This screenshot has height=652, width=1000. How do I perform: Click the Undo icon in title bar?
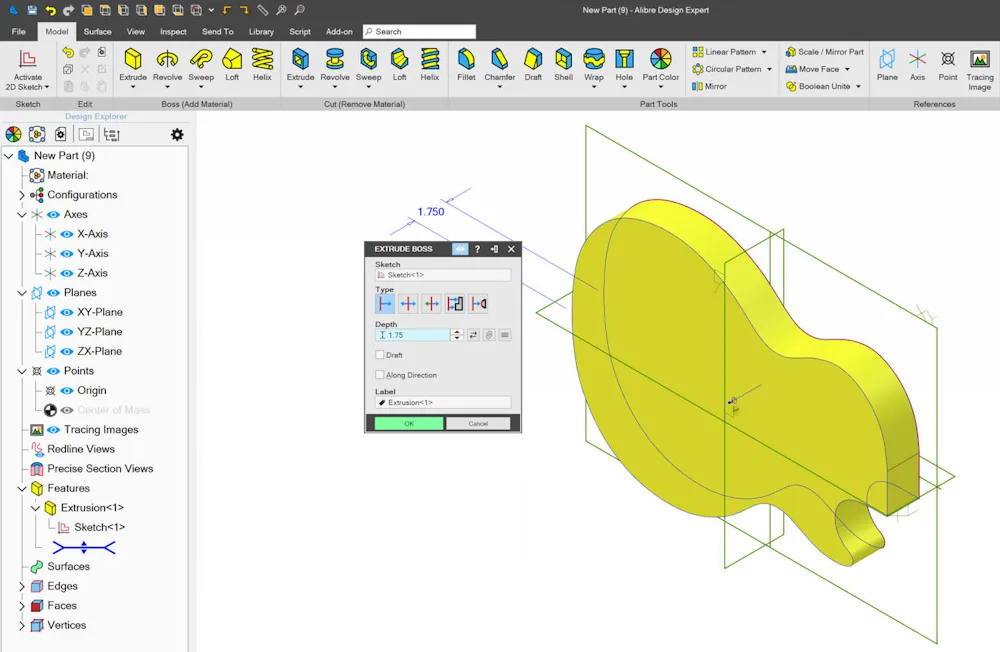point(50,10)
